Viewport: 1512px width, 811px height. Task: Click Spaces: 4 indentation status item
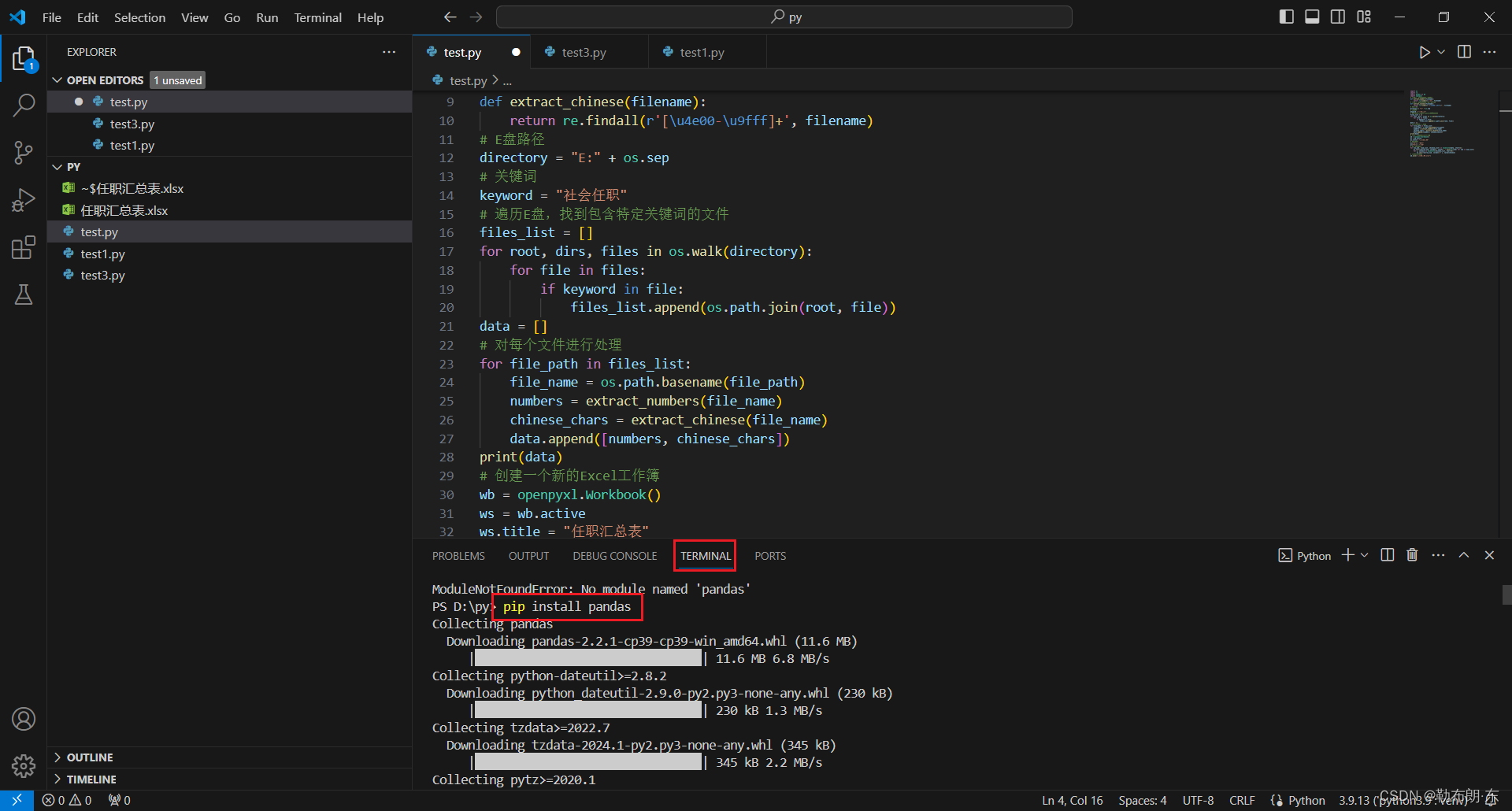pos(1143,800)
